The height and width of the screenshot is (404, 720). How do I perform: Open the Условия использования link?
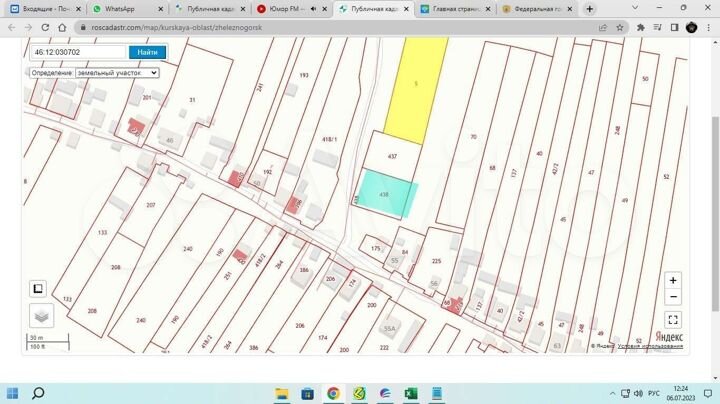pos(650,346)
